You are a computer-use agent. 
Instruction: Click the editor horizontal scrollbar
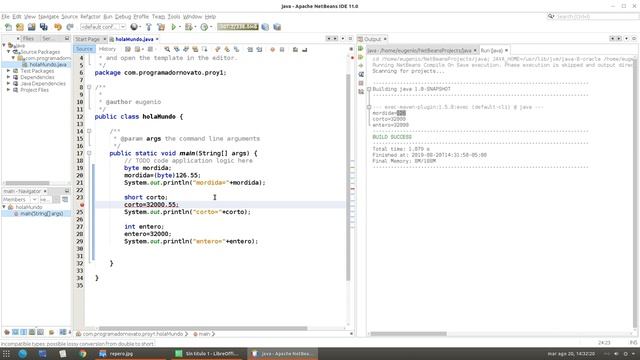(x=203, y=328)
